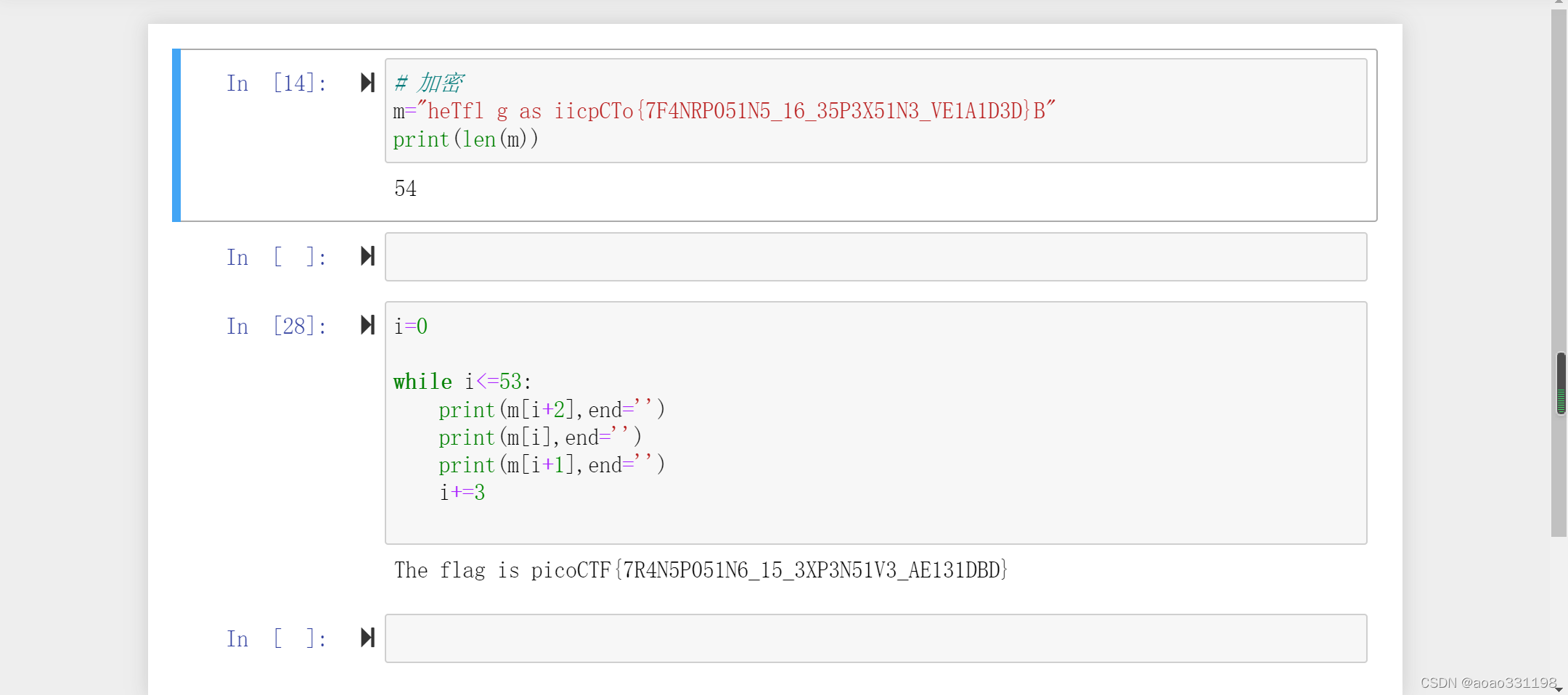
Task: Click the 'i=0' code line
Action: 411,326
